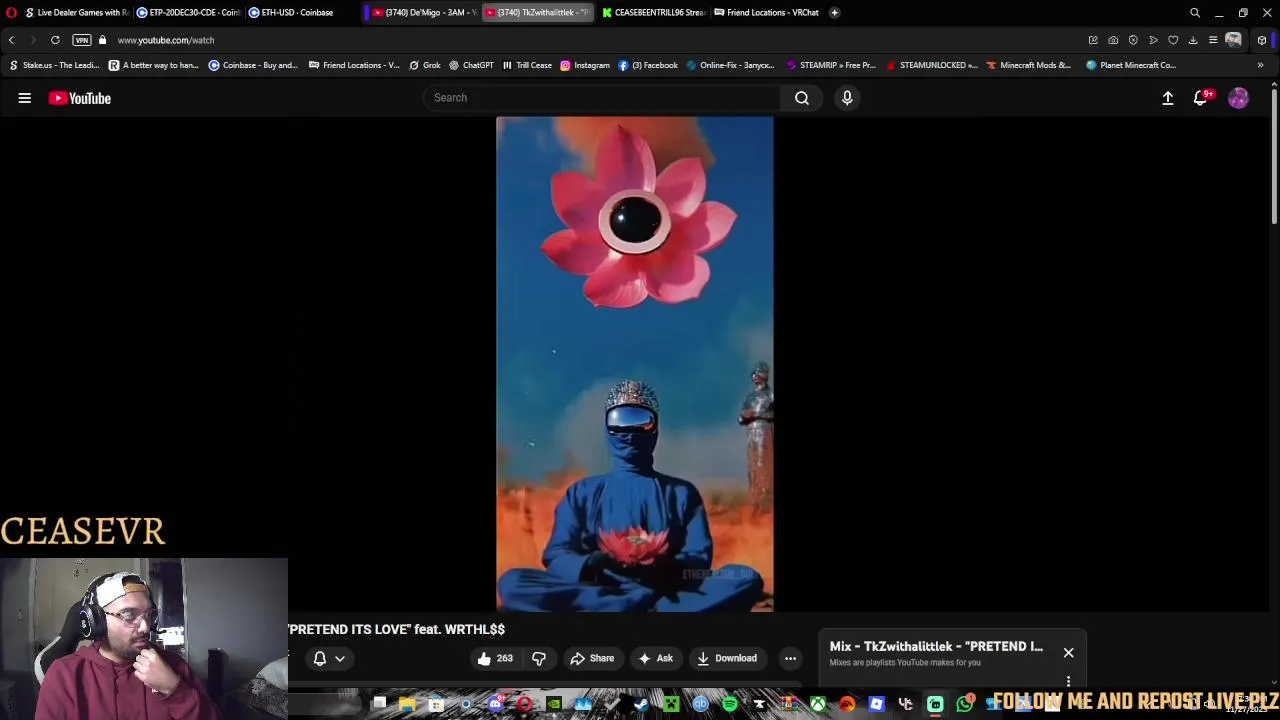Open the Opera tab search magnifier
The image size is (1280, 720).
click(x=1194, y=13)
